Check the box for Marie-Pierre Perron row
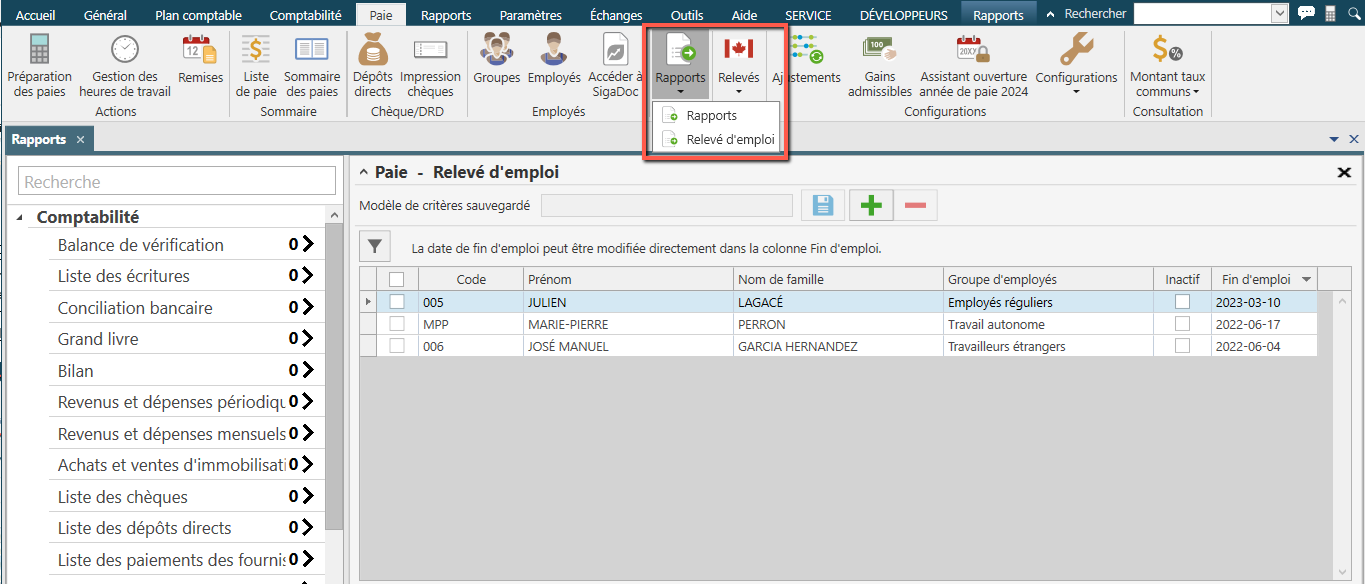The width and height of the screenshot is (1365, 584). [x=397, y=324]
